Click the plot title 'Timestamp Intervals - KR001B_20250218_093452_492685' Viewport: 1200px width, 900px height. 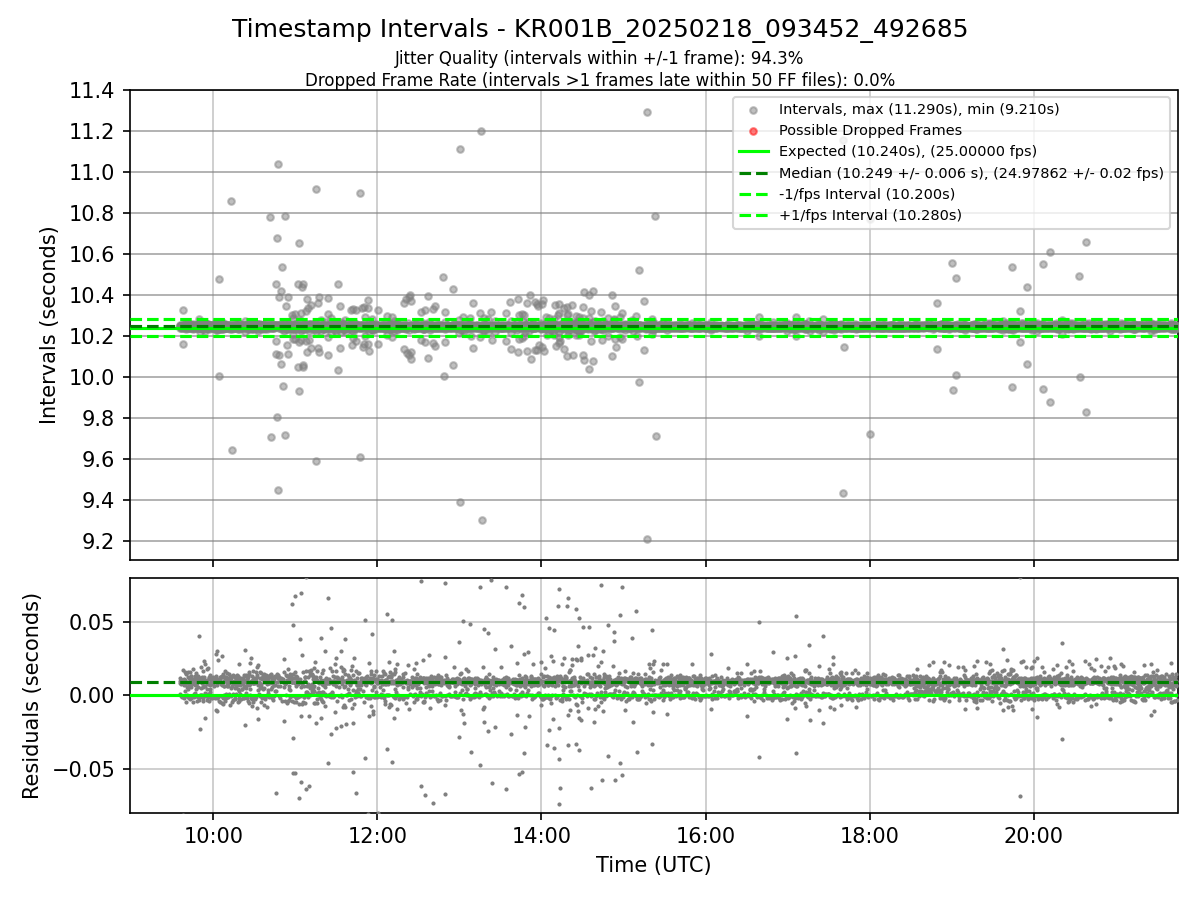600,29
